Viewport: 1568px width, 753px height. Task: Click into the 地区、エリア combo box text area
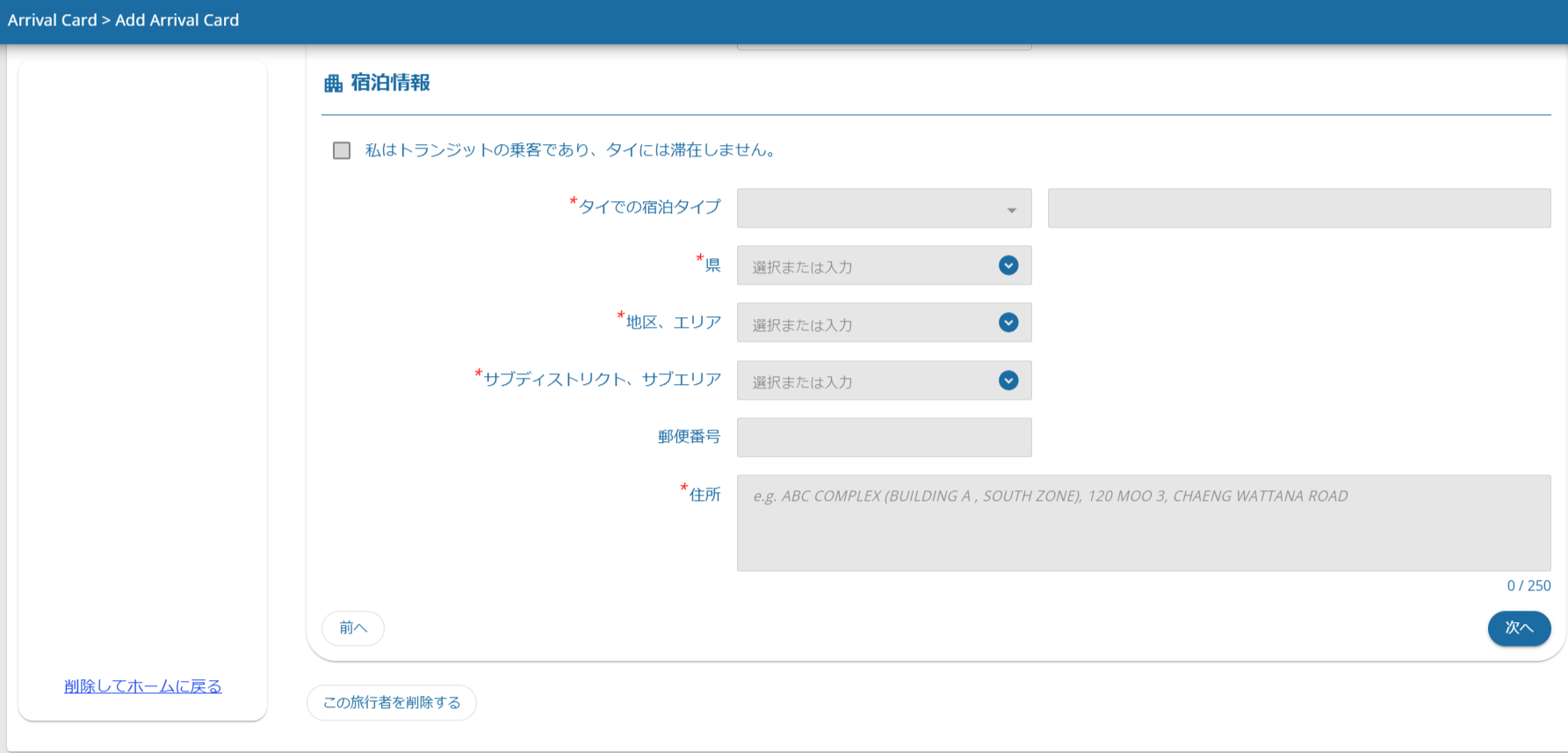(865, 323)
